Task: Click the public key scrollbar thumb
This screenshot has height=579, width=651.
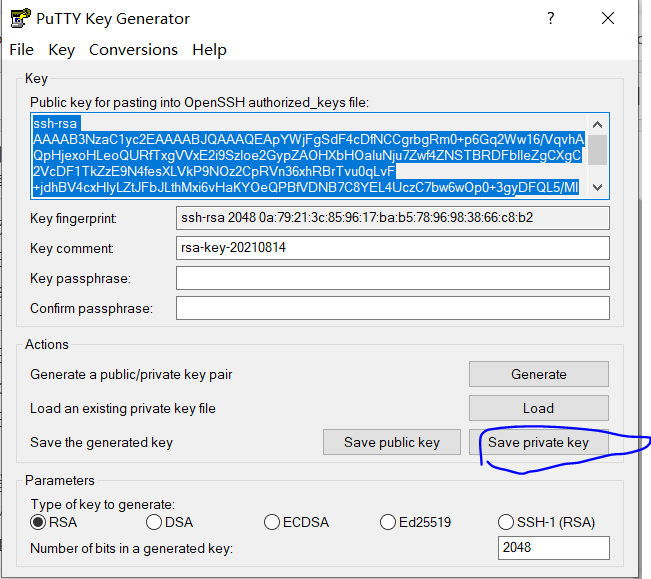Action: point(597,150)
